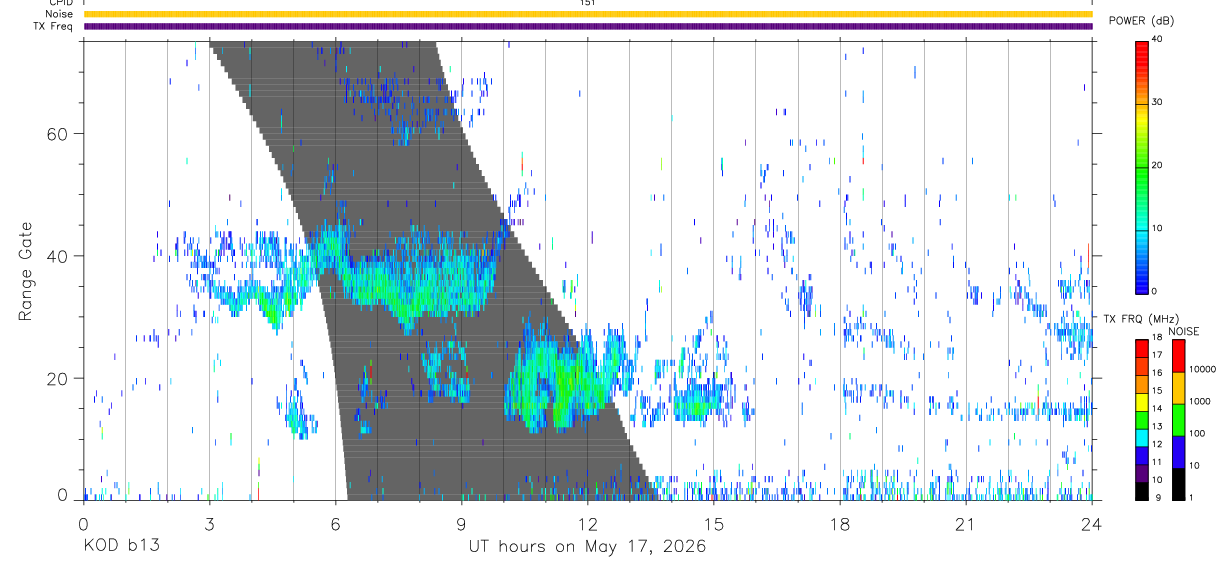This screenshot has width=1228, height=567.
Task: Click the red swatch in the NOISE legend
Action: pyautogui.click(x=1177, y=356)
